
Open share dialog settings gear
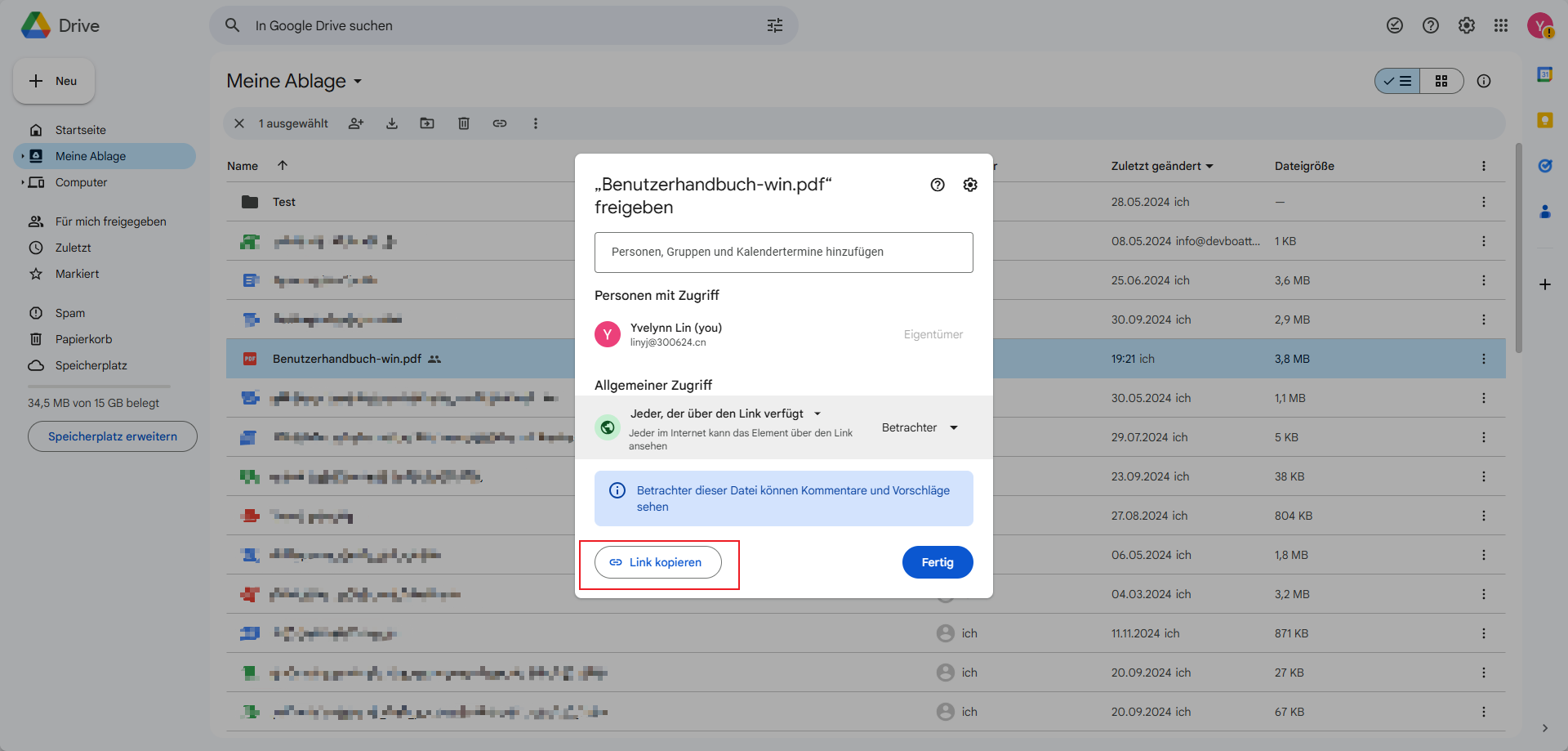pyautogui.click(x=970, y=185)
